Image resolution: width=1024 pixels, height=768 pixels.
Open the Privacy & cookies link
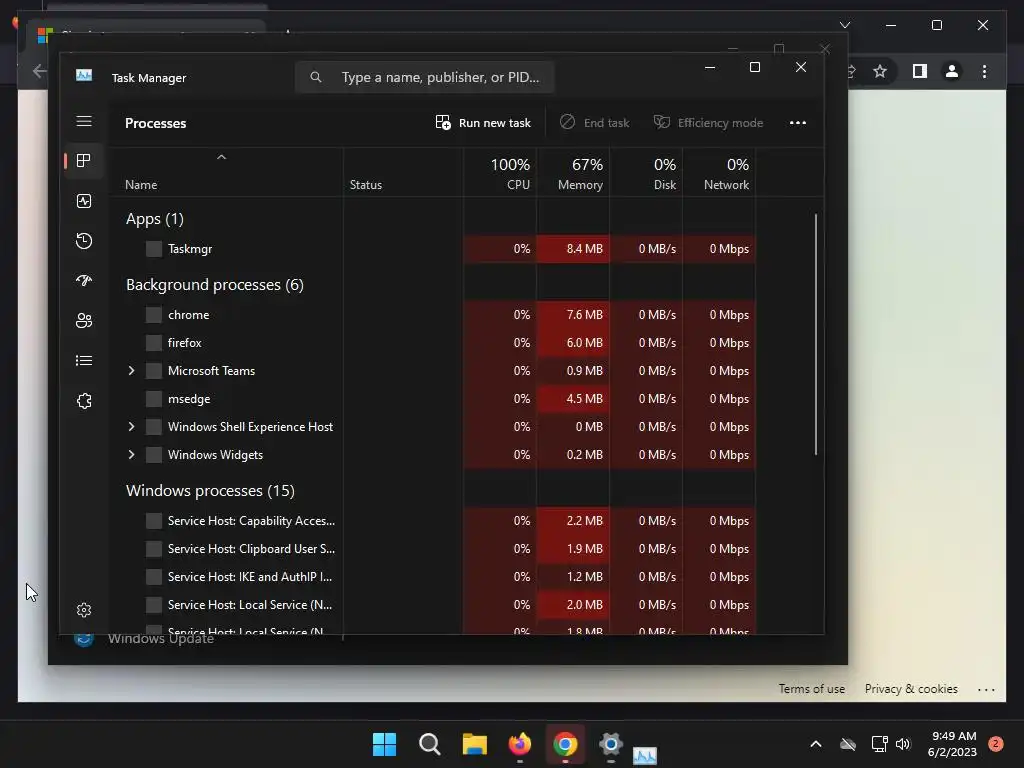coord(911,689)
